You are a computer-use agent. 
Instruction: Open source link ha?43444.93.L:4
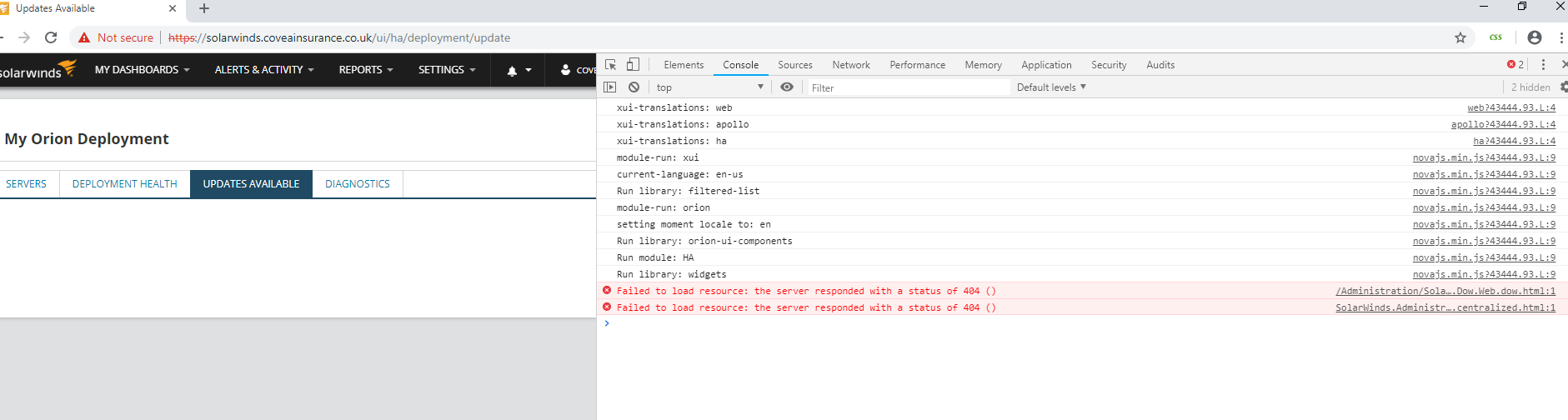pos(1514,141)
